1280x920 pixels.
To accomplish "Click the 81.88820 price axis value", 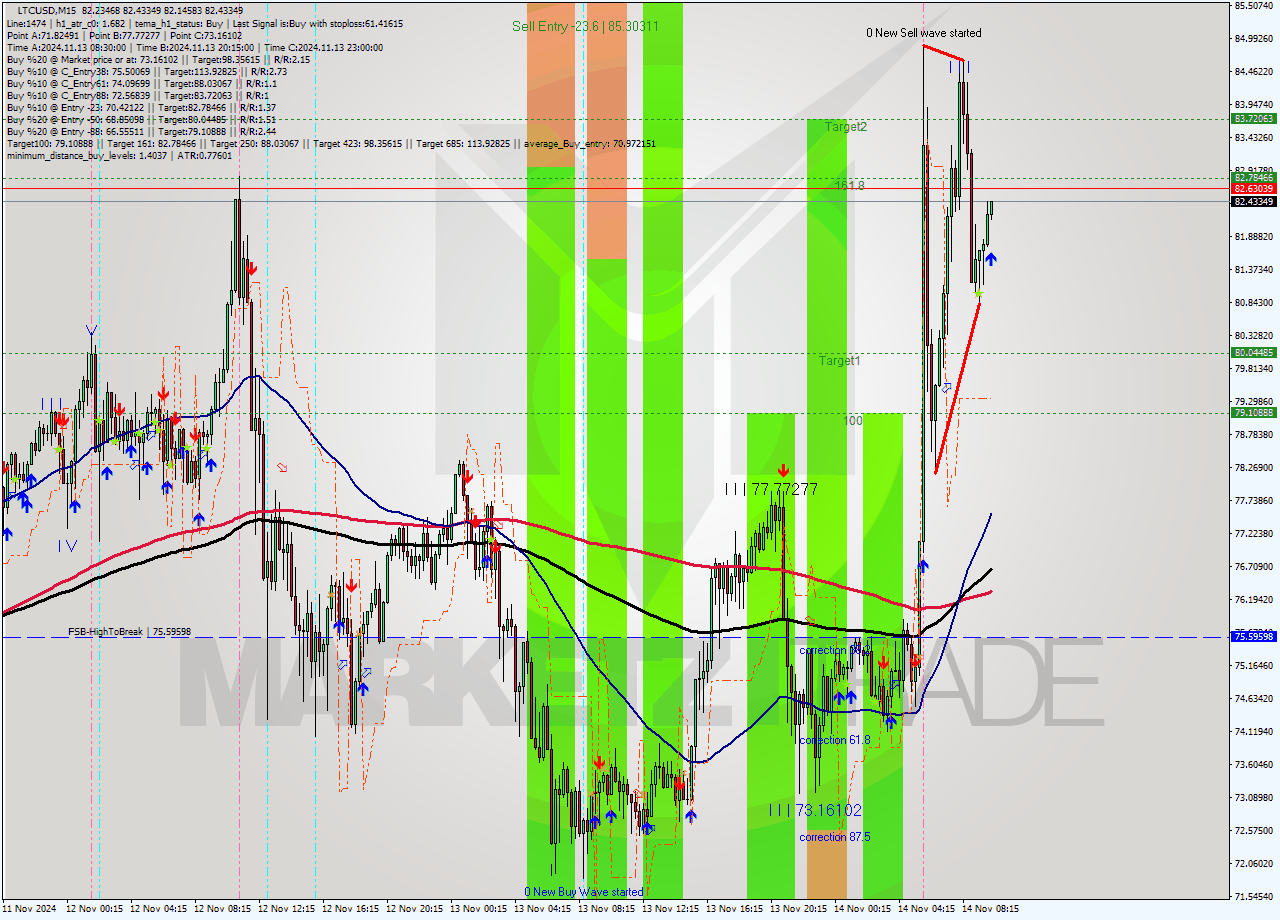I will pyautogui.click(x=1253, y=237).
